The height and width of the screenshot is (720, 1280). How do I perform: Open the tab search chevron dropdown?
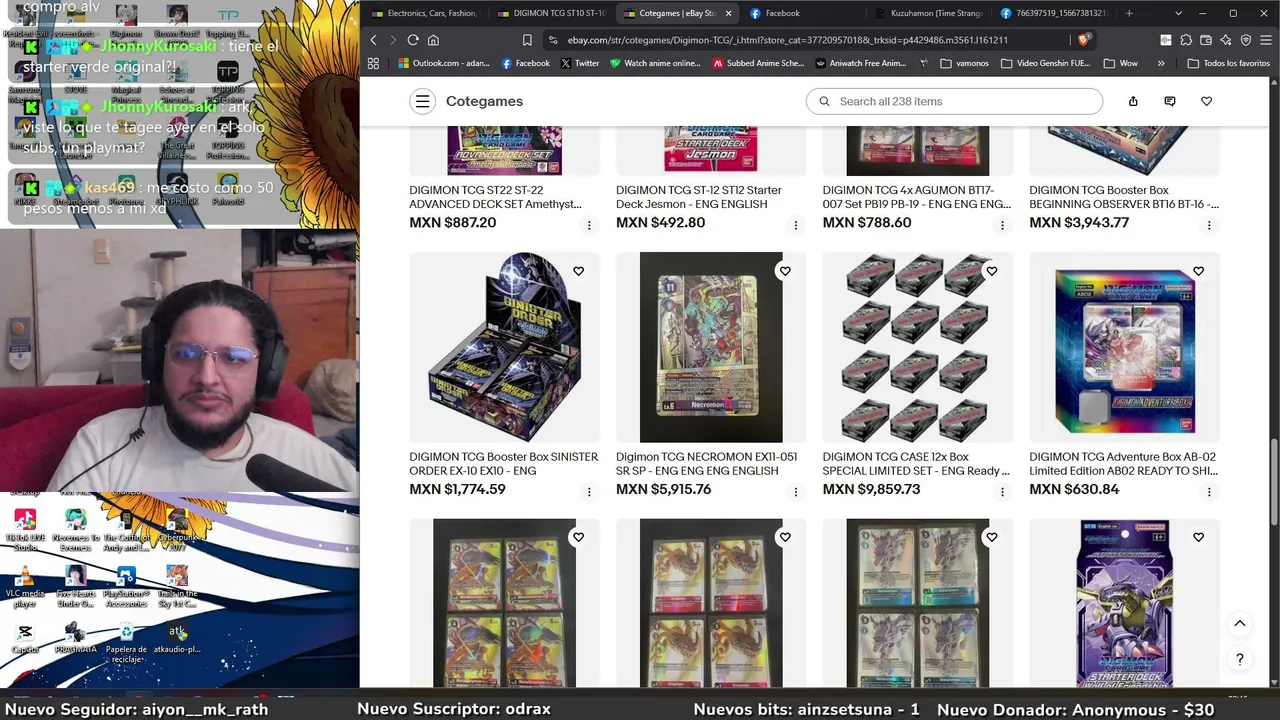coord(1178,13)
